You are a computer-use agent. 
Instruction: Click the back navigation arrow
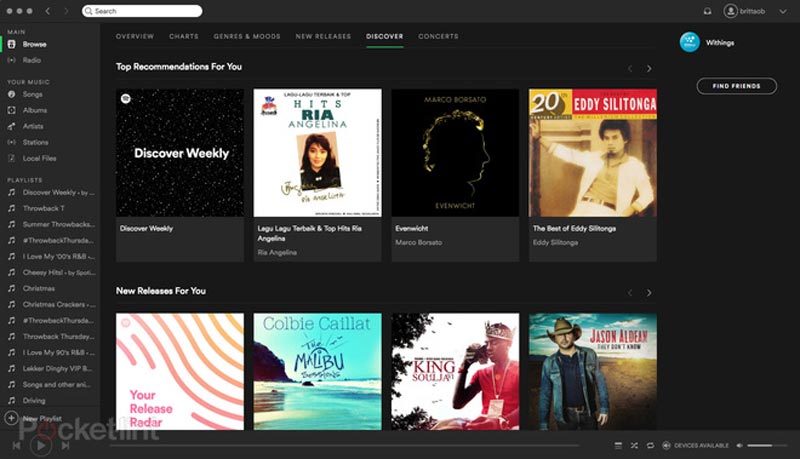[x=48, y=11]
